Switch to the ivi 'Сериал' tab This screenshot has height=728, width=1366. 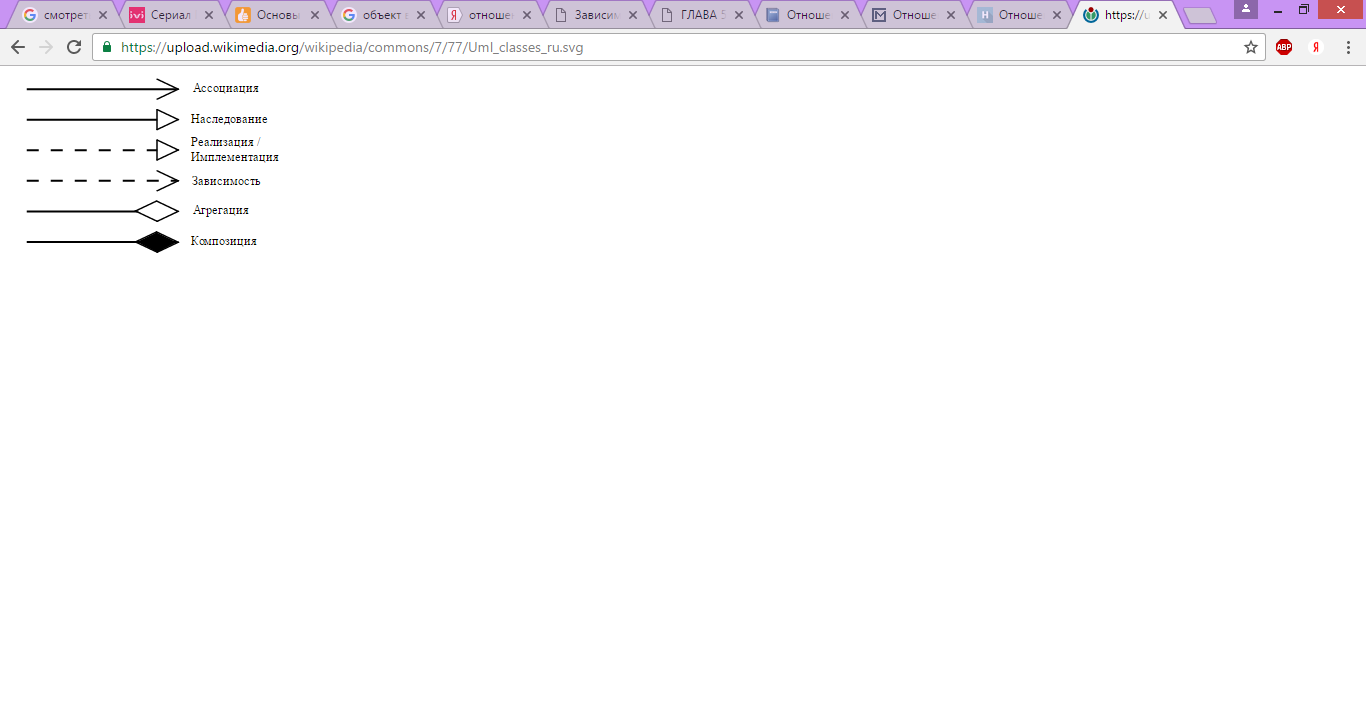click(171, 15)
